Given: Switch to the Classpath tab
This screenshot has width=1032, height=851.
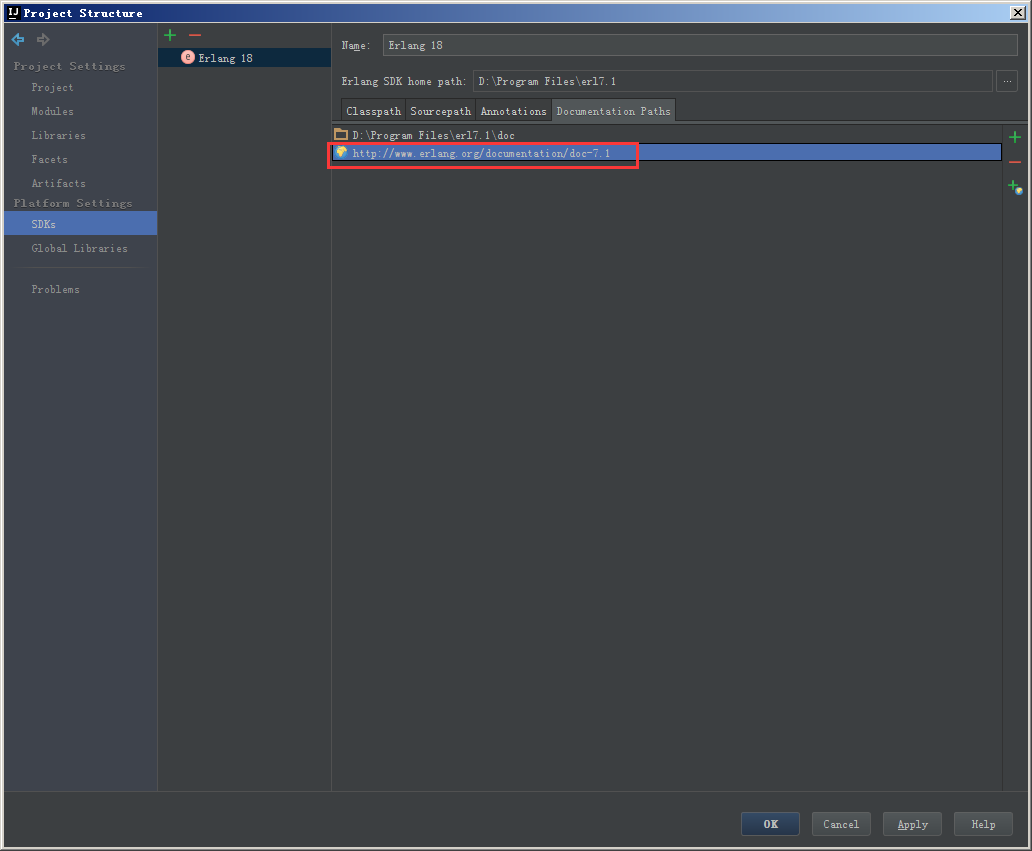Looking at the screenshot, I should [x=372, y=110].
